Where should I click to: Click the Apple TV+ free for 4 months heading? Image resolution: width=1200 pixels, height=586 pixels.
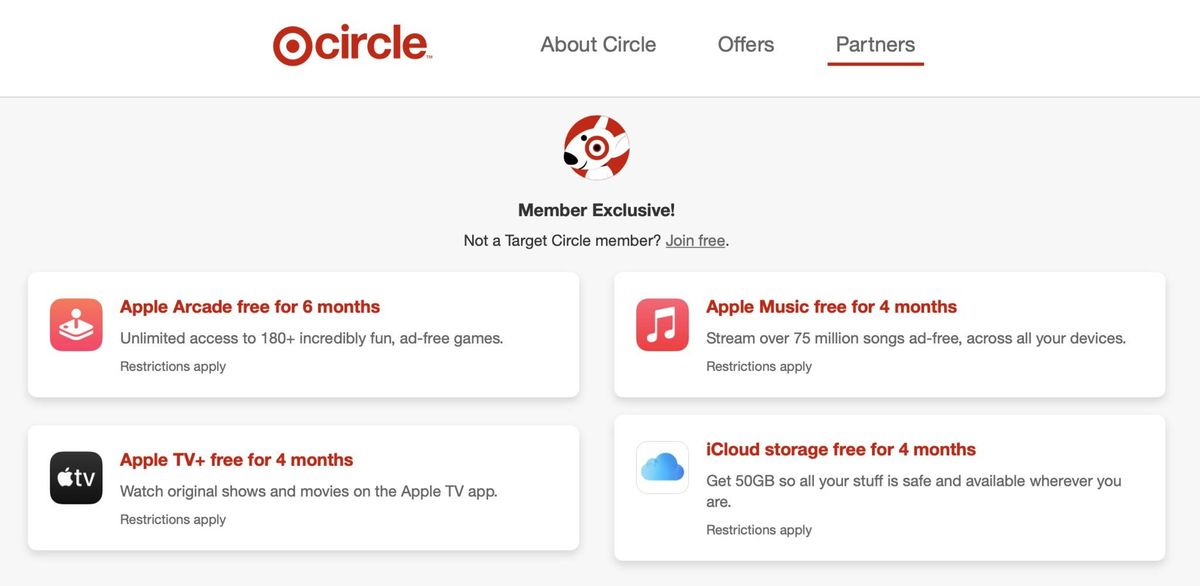pyautogui.click(x=236, y=459)
